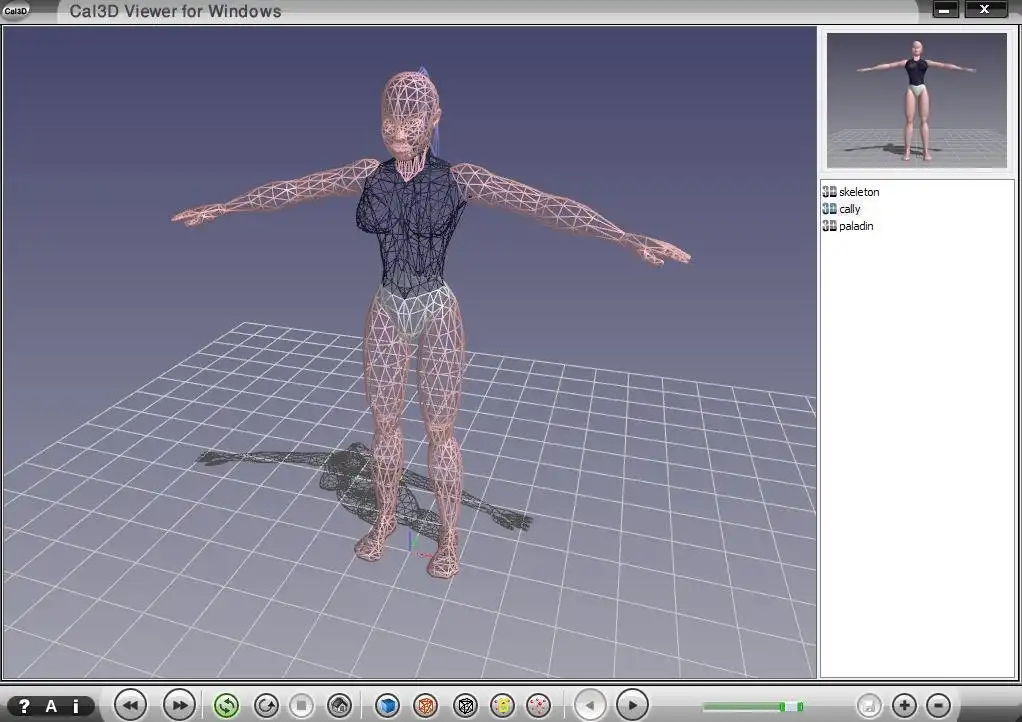Click the rewind double-arrow button
The height and width of the screenshot is (722, 1022).
(130, 705)
